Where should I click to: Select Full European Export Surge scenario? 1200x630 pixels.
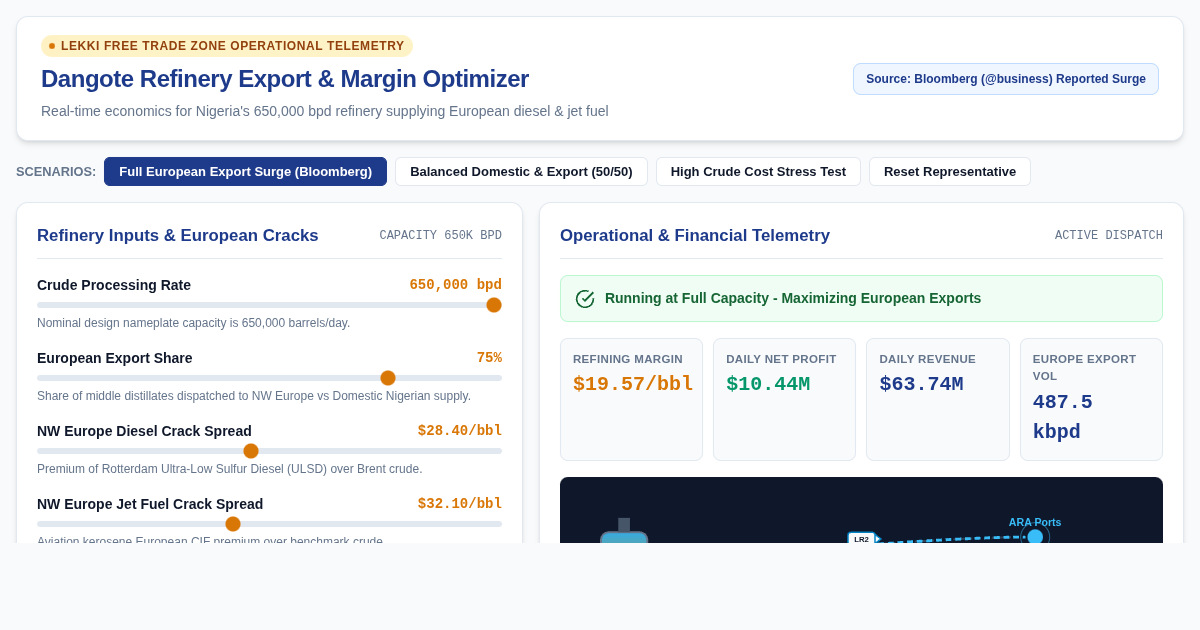tap(245, 171)
